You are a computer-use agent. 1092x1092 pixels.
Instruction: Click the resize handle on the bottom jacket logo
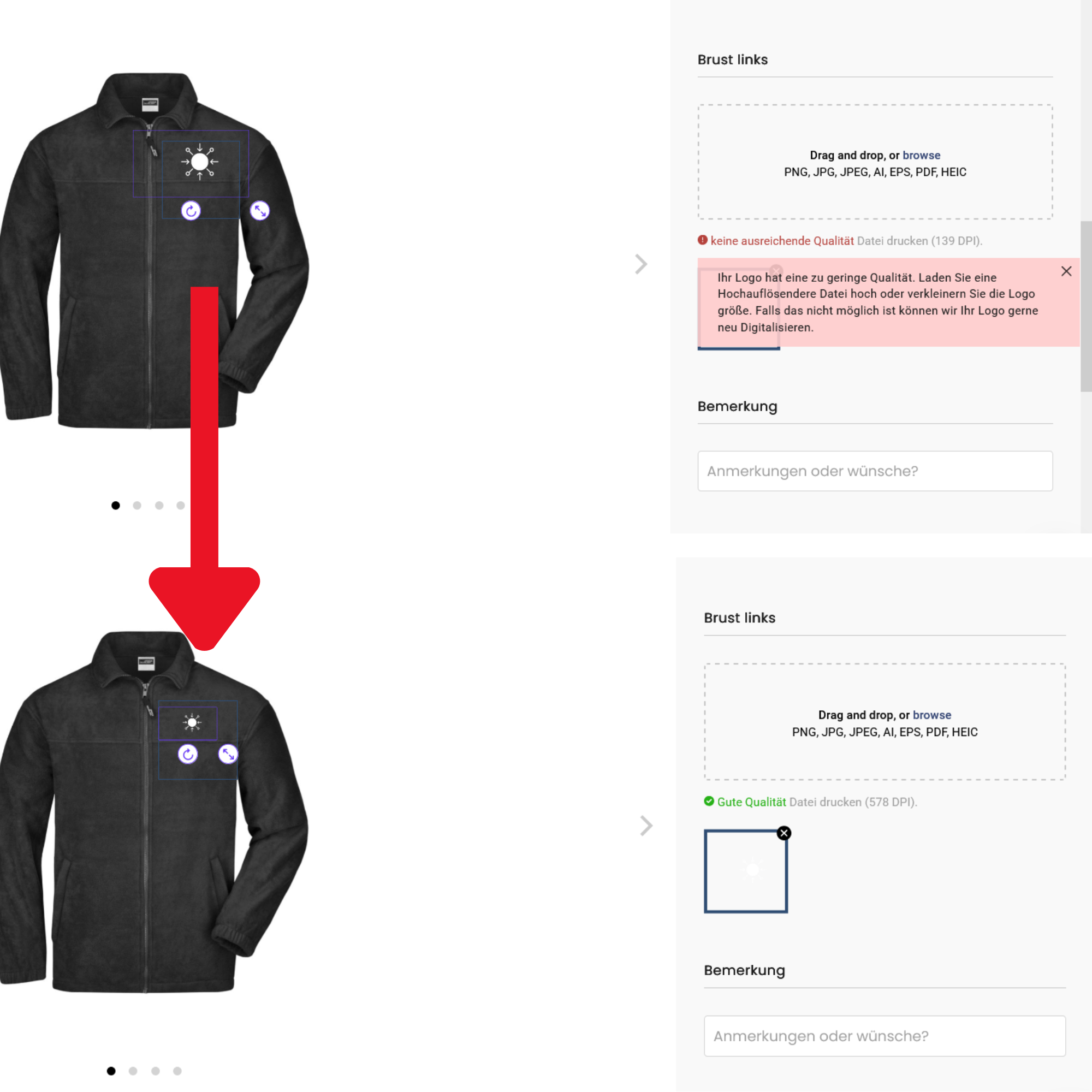228,754
